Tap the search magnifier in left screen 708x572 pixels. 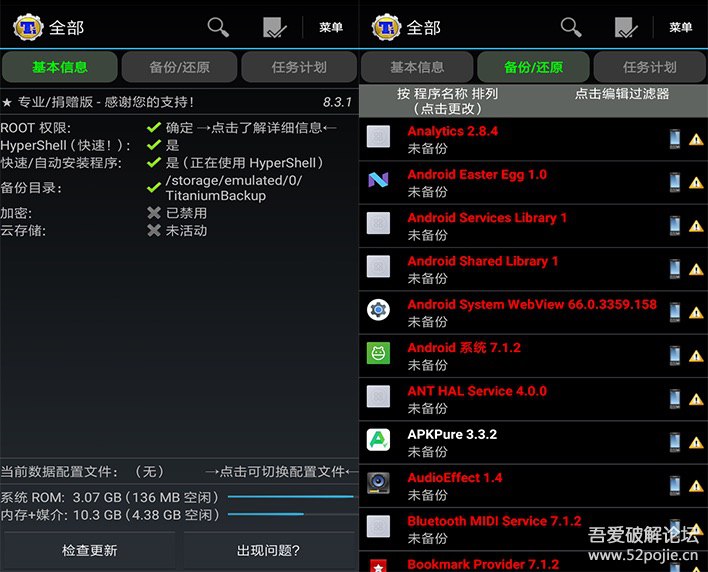point(218,28)
